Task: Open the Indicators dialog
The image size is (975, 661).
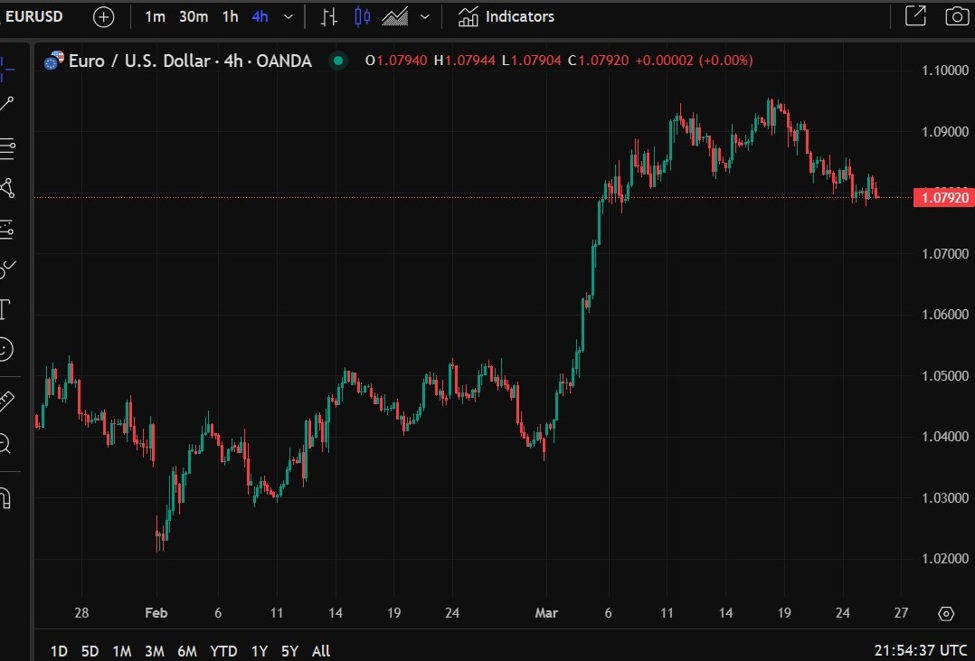Action: [506, 17]
